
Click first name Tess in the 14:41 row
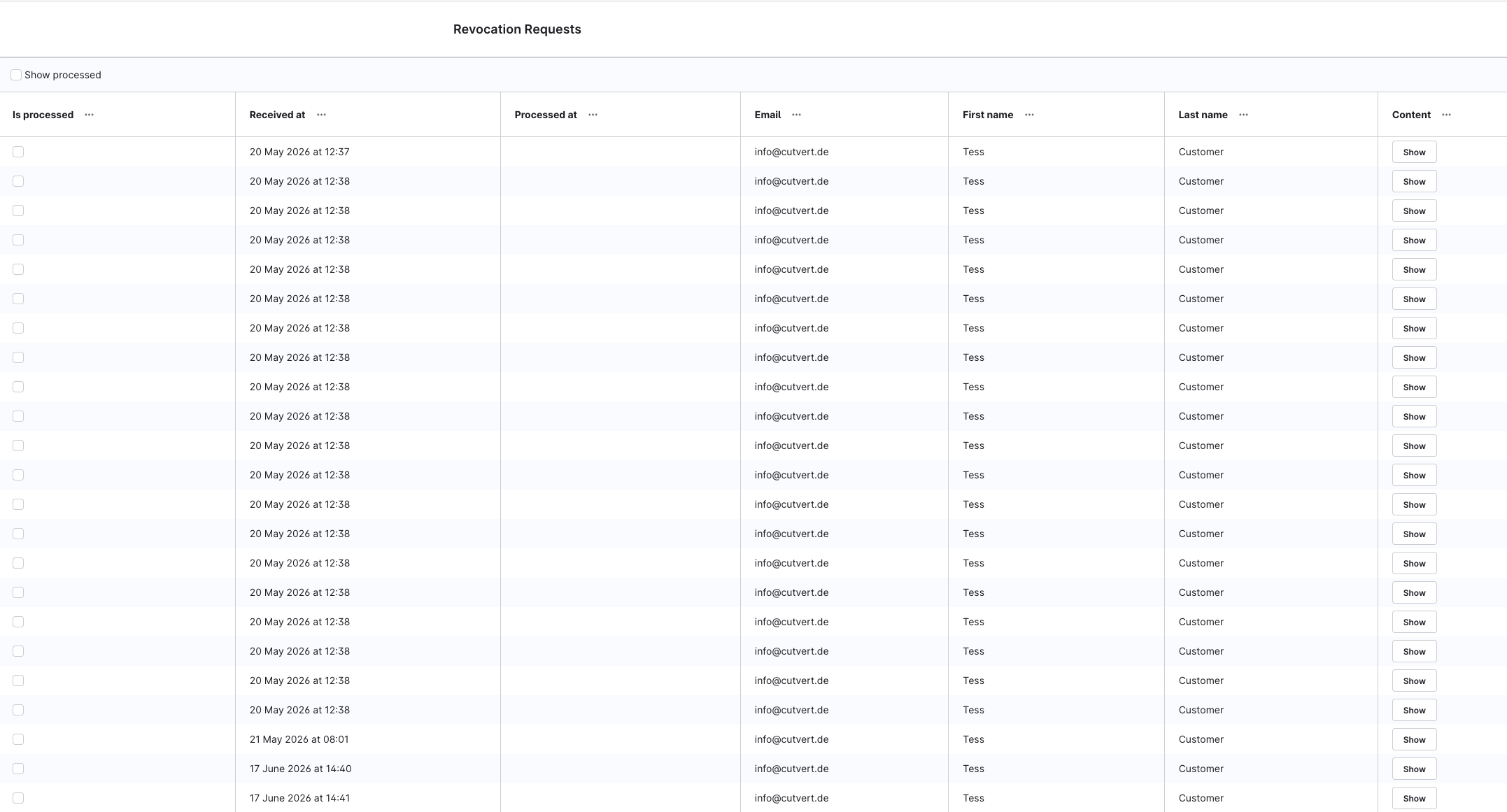(x=973, y=798)
